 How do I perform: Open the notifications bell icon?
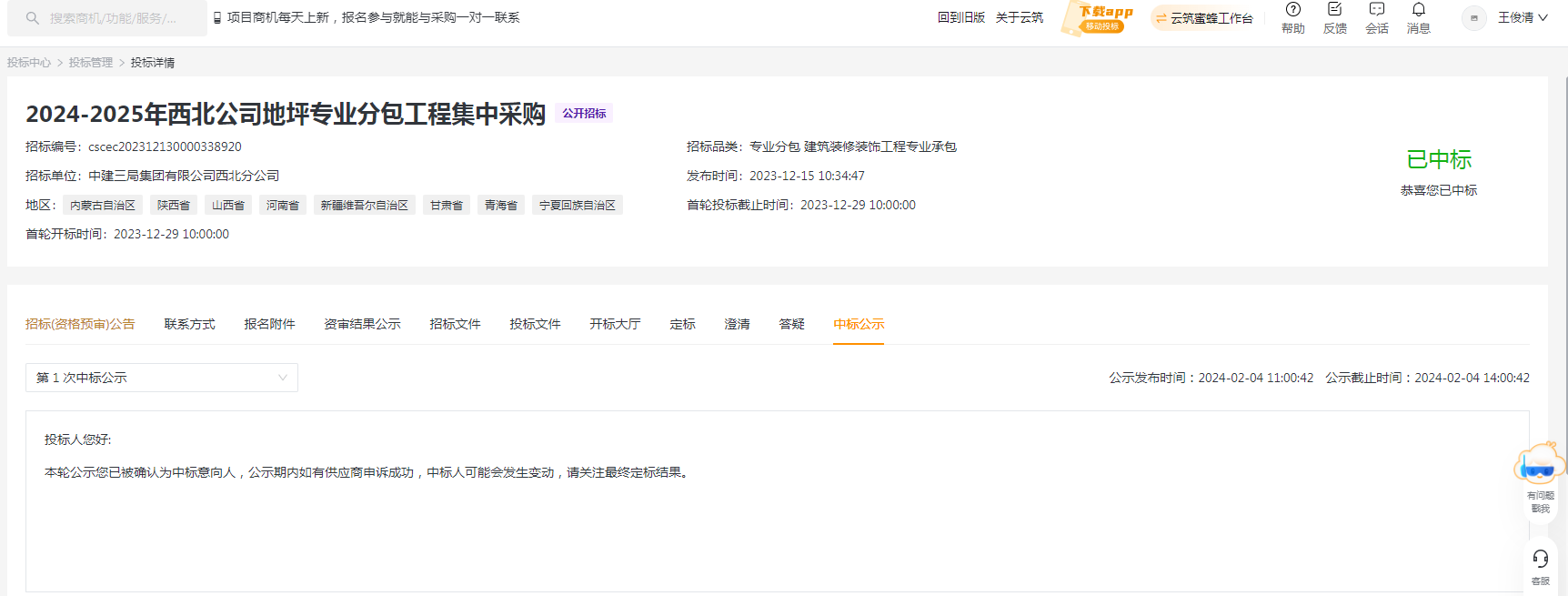(x=1418, y=10)
